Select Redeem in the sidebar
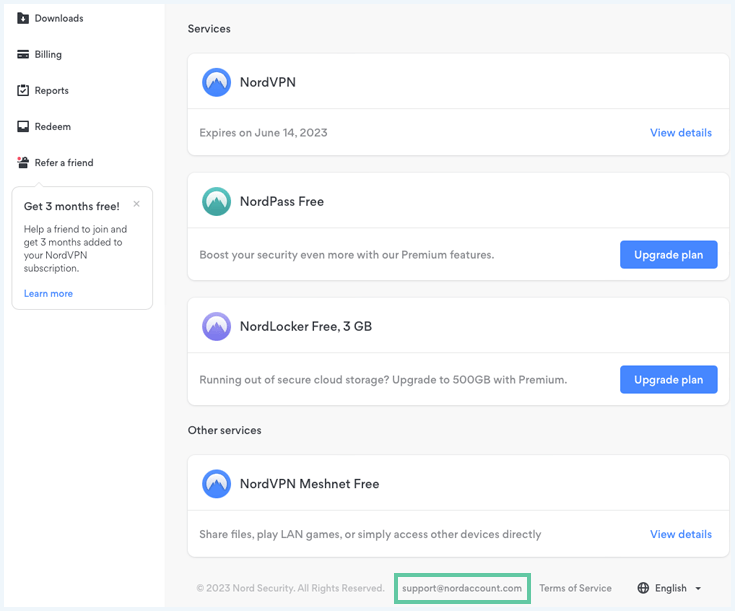 [53, 127]
